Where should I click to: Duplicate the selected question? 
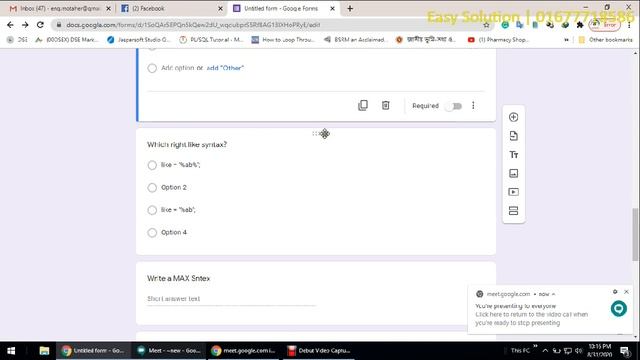363,105
